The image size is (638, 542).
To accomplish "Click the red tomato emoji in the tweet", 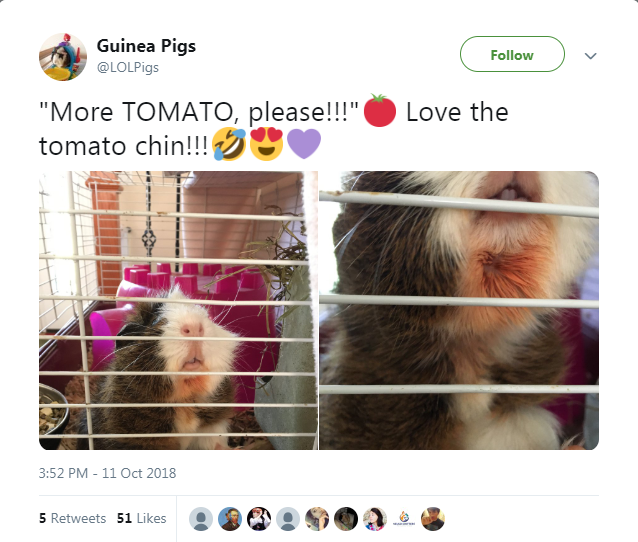I will tap(379, 110).
